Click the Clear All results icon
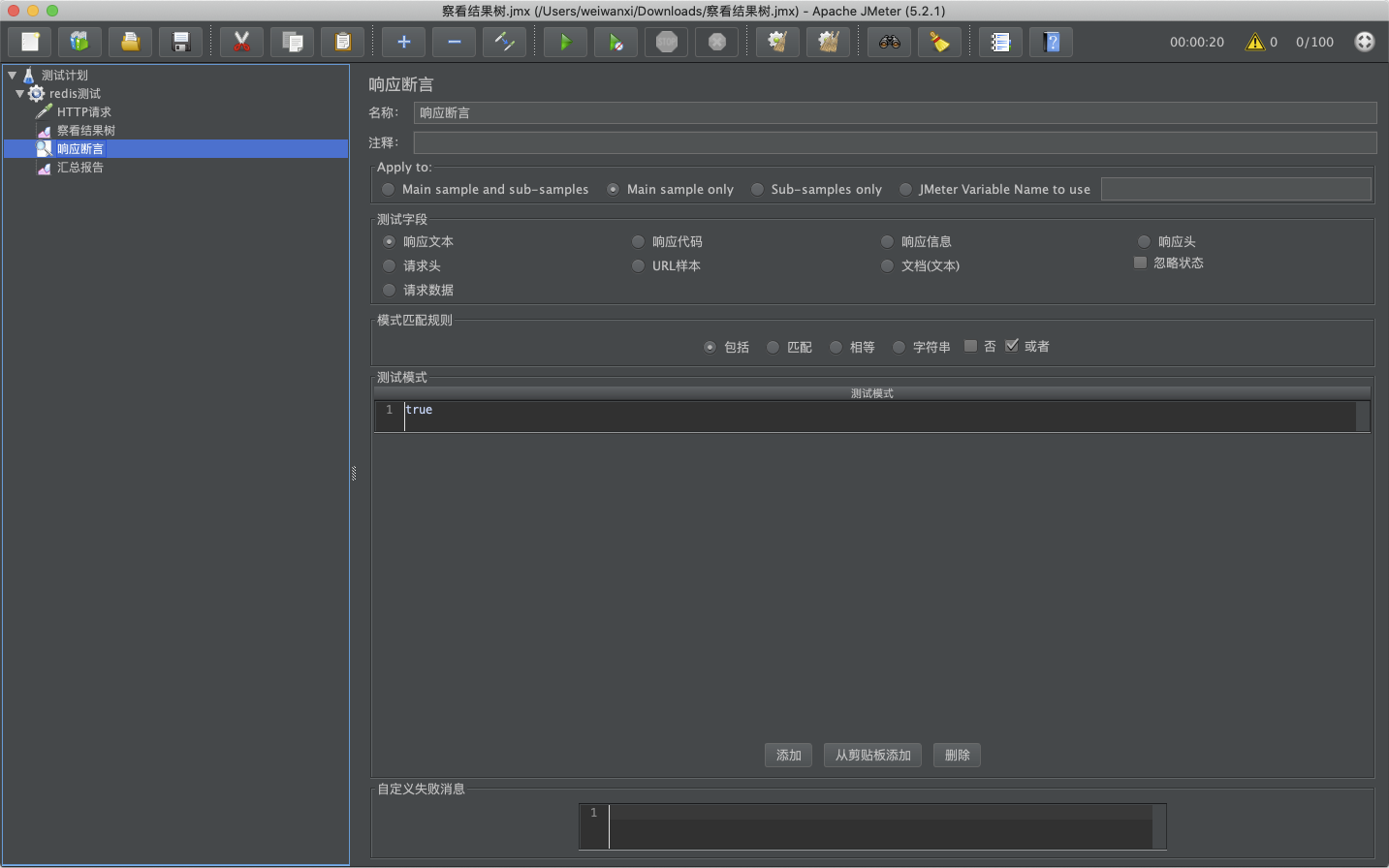The image size is (1389, 868). point(829,42)
